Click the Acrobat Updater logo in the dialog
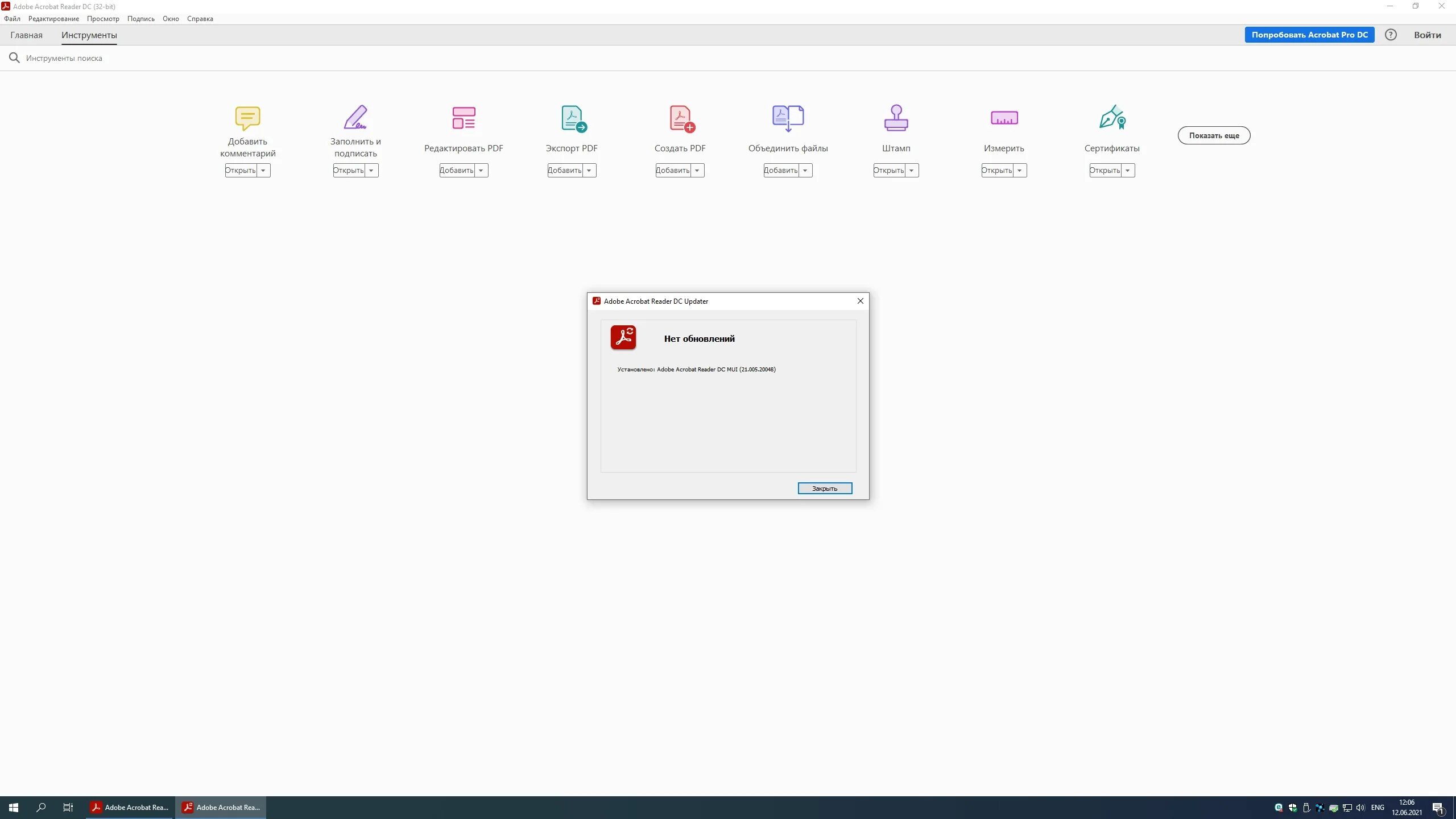The width and height of the screenshot is (1456, 819). coord(623,337)
